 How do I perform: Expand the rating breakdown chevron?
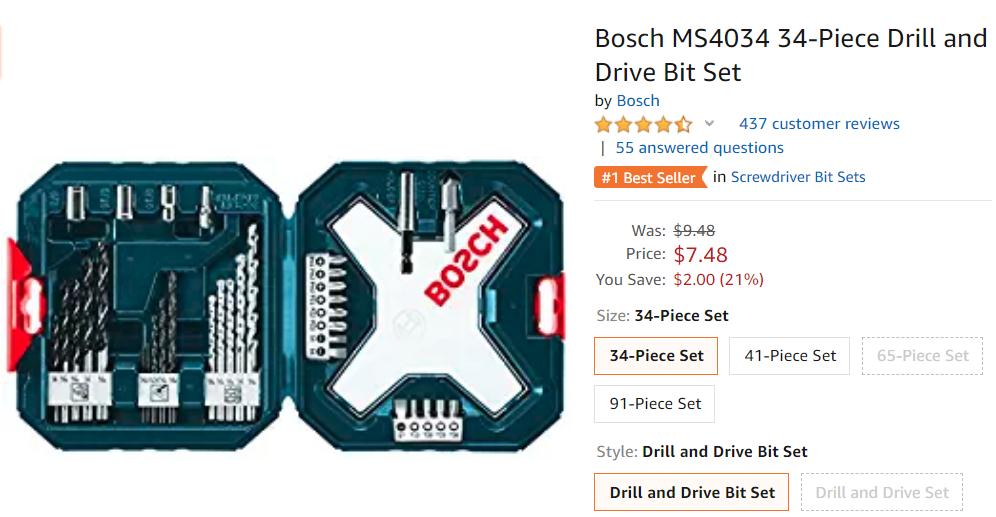click(x=709, y=124)
